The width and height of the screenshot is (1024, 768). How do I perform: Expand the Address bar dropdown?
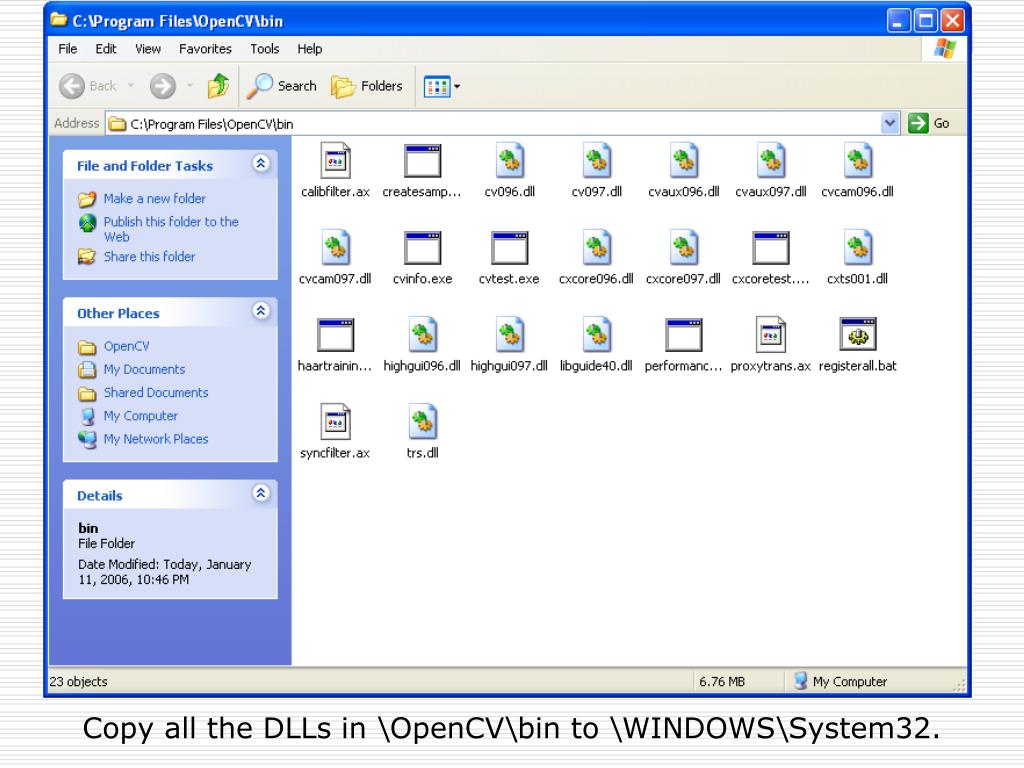tap(889, 123)
